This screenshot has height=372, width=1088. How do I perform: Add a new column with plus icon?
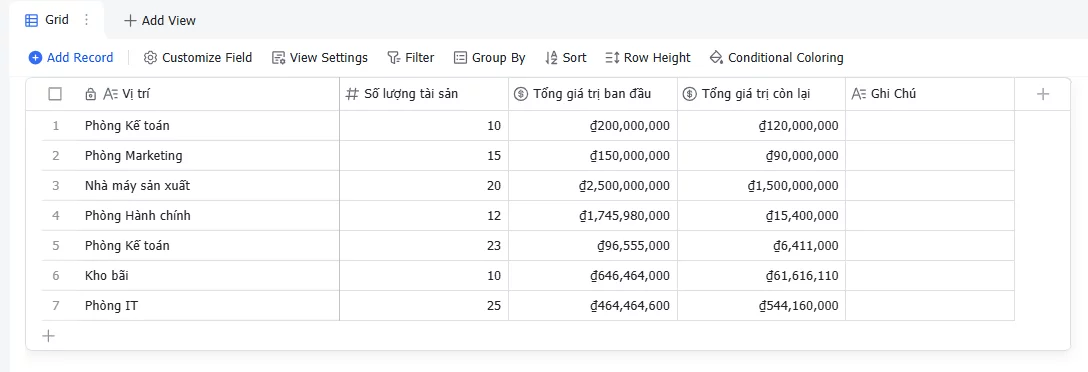pyautogui.click(x=1042, y=94)
